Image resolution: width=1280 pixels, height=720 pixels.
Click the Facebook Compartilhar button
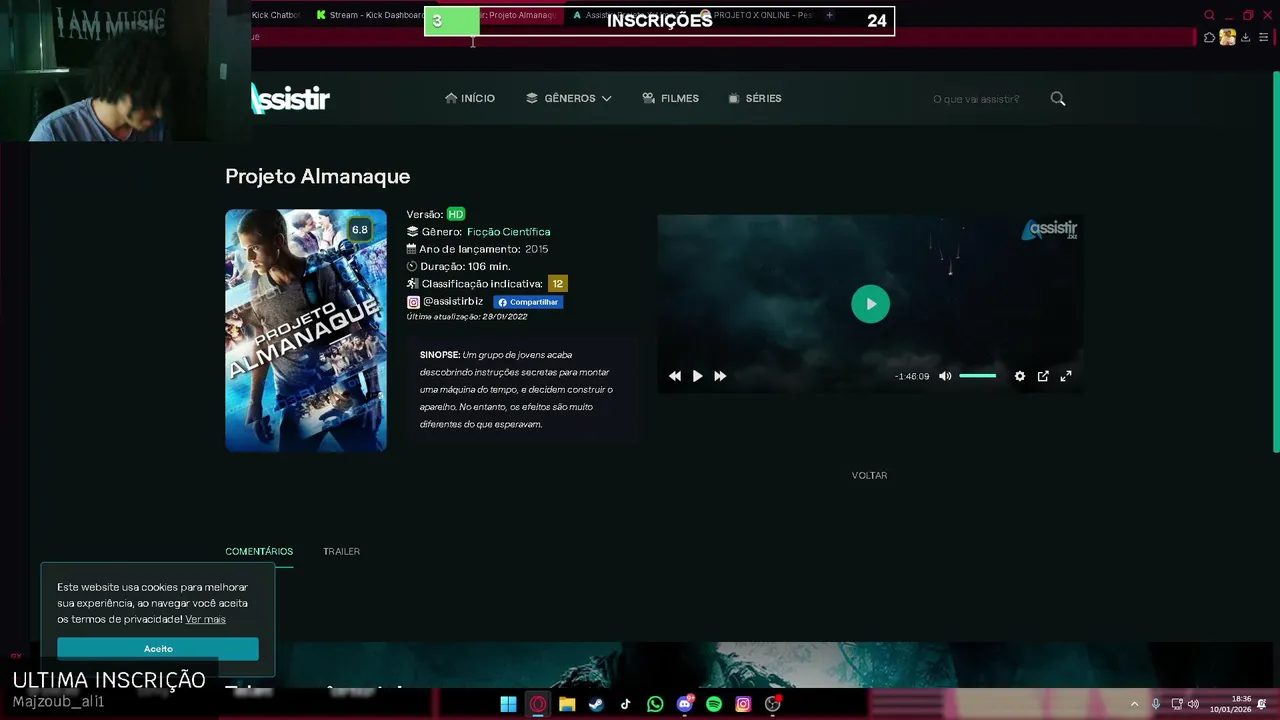pyautogui.click(x=528, y=302)
